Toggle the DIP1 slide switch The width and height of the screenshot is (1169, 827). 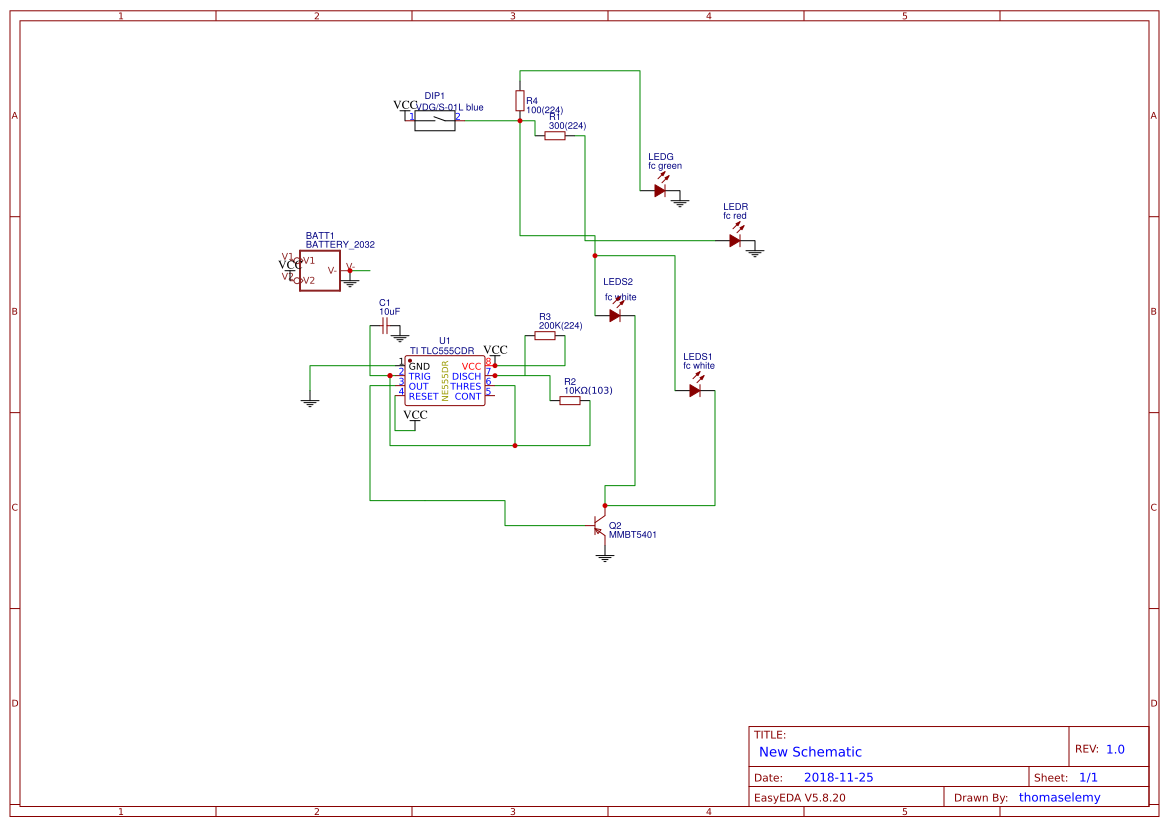click(x=434, y=119)
